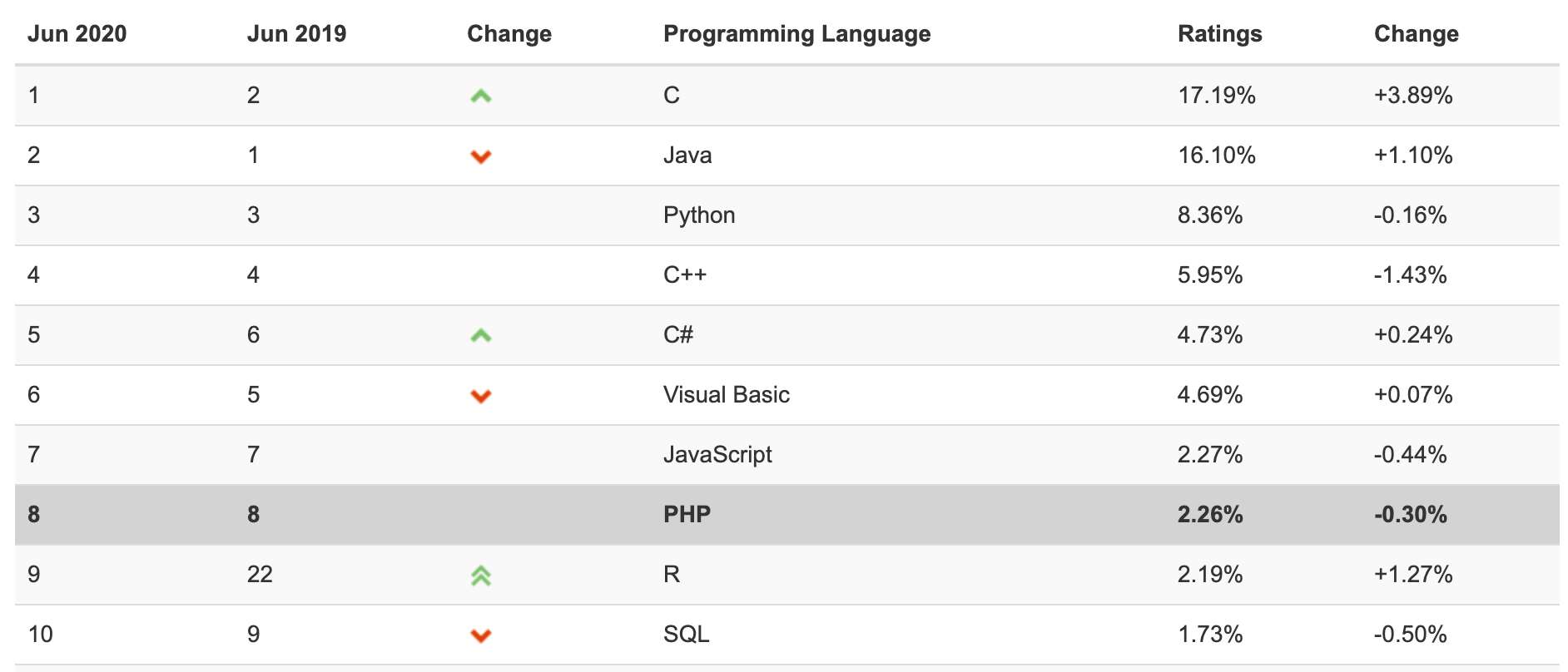This screenshot has width=1568, height=672.
Task: Click the green up arrow in C row
Action: click(x=480, y=96)
